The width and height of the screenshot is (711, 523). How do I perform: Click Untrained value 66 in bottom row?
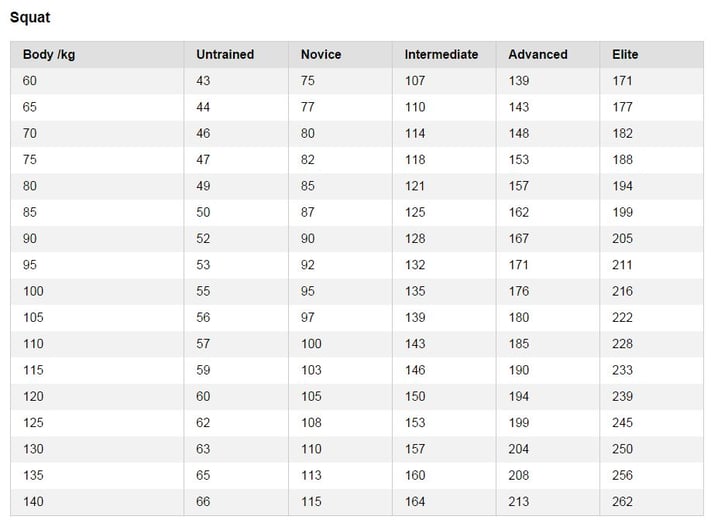point(203,502)
